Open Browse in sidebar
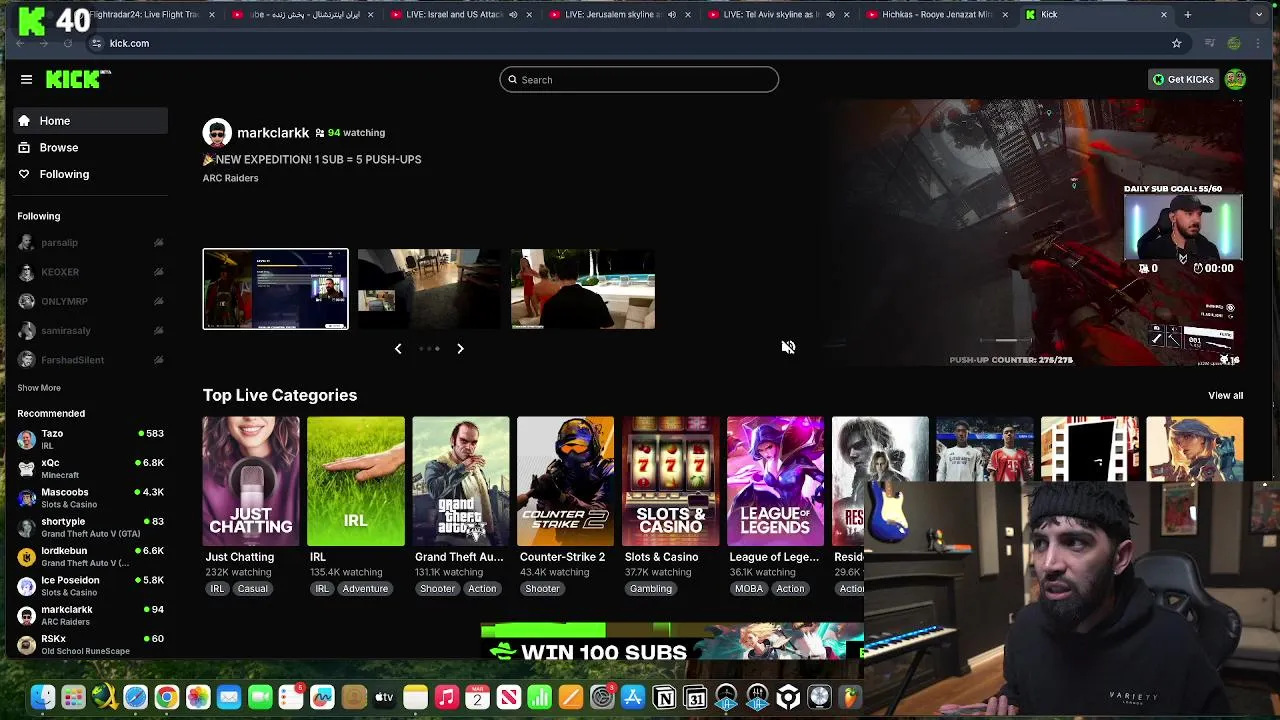The height and width of the screenshot is (720, 1280). tap(90, 147)
